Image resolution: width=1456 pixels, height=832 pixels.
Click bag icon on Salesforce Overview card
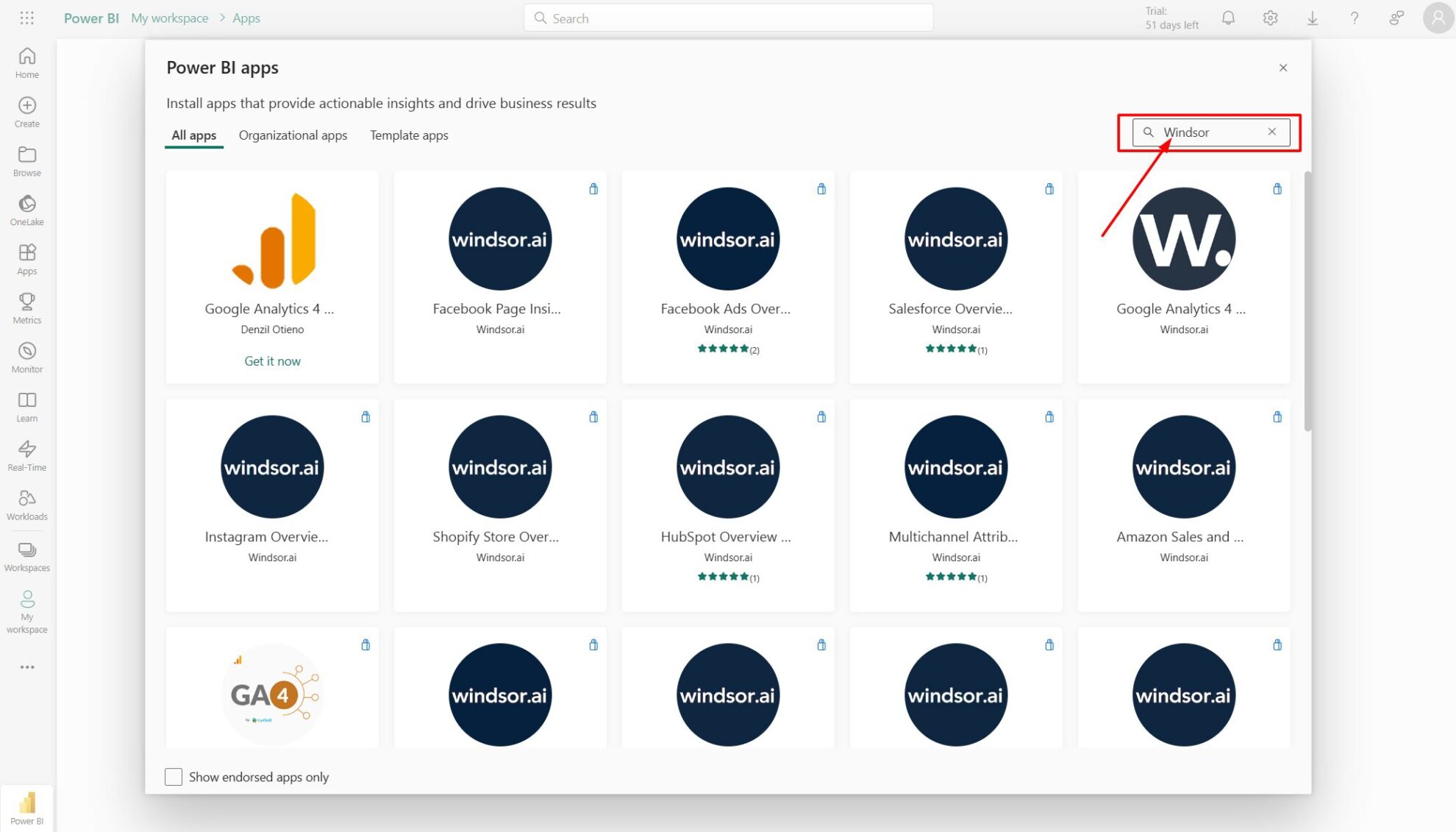[1049, 189]
